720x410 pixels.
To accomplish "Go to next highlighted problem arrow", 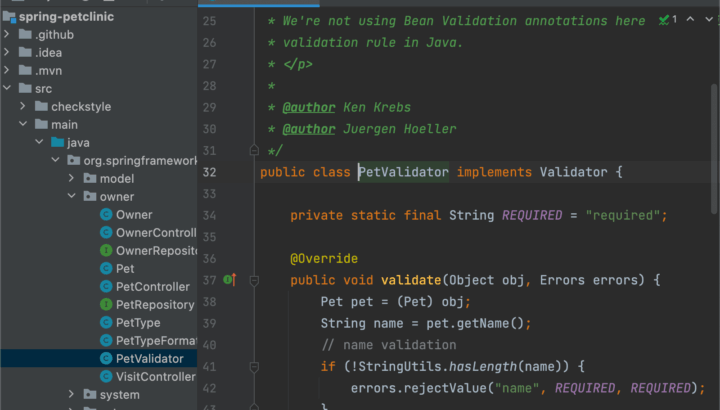I will (x=709, y=19).
